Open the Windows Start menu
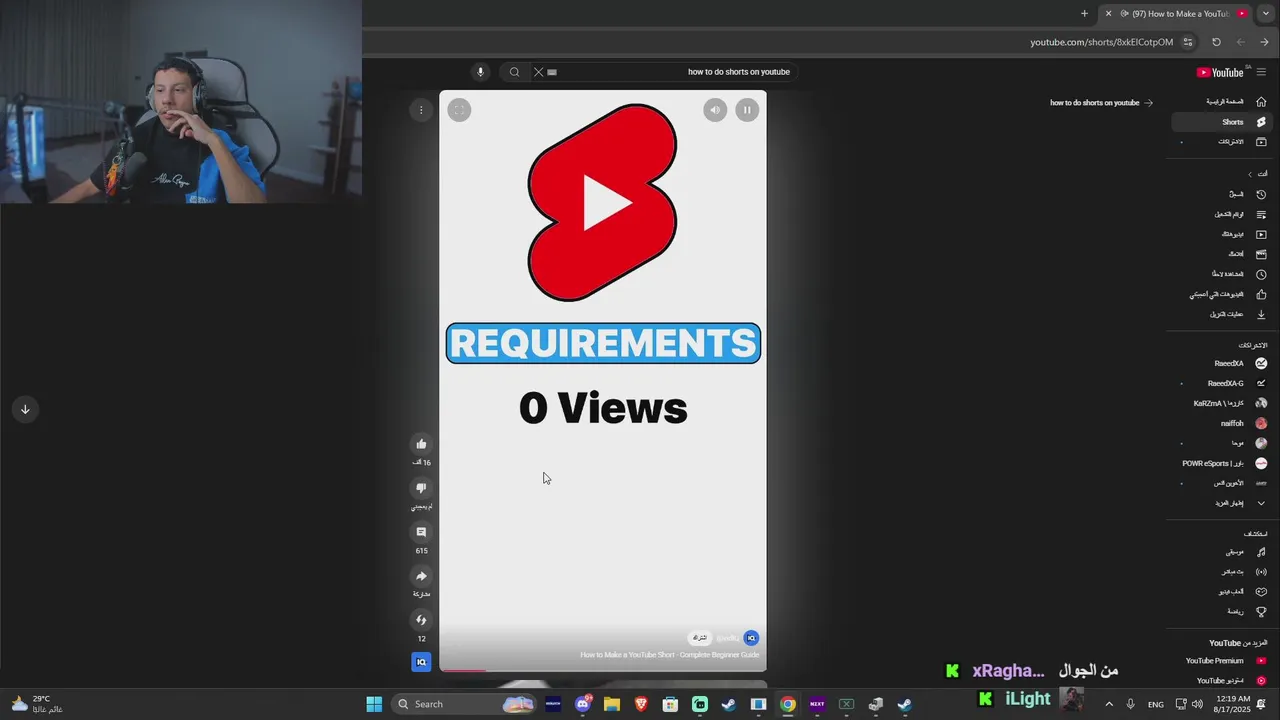The image size is (1280, 720). point(374,704)
